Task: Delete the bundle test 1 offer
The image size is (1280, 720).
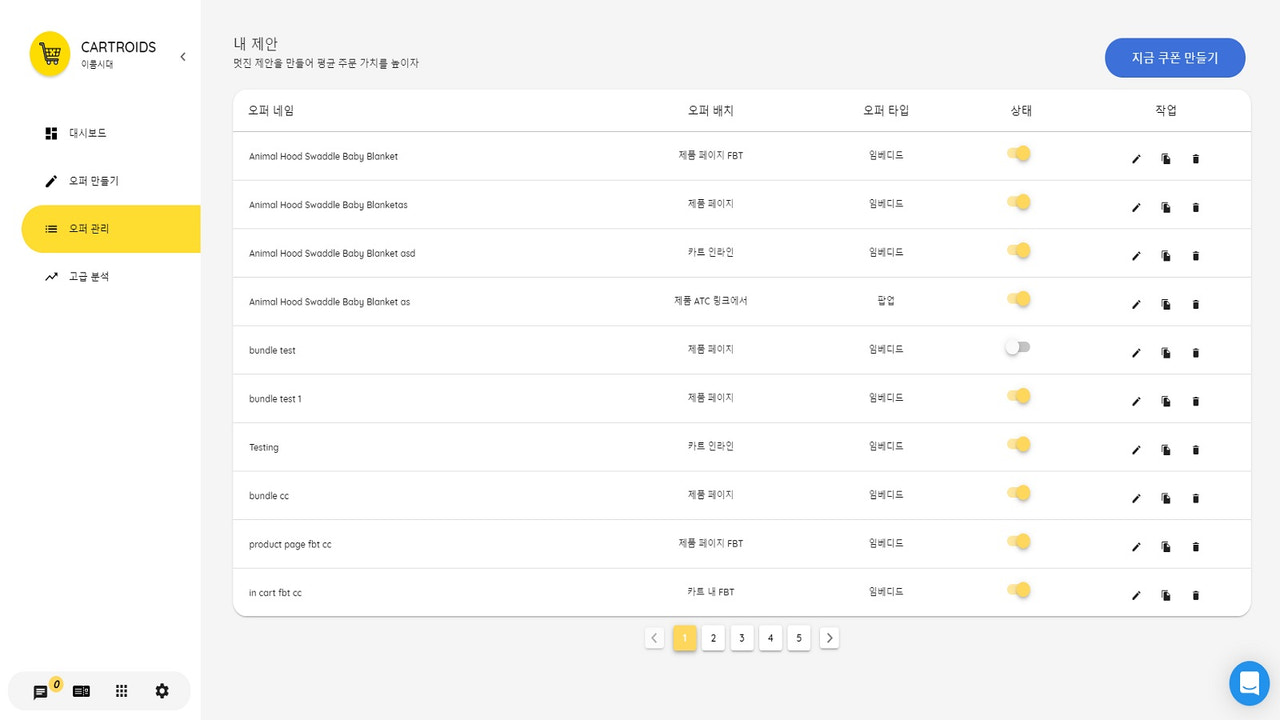Action: tap(1195, 402)
